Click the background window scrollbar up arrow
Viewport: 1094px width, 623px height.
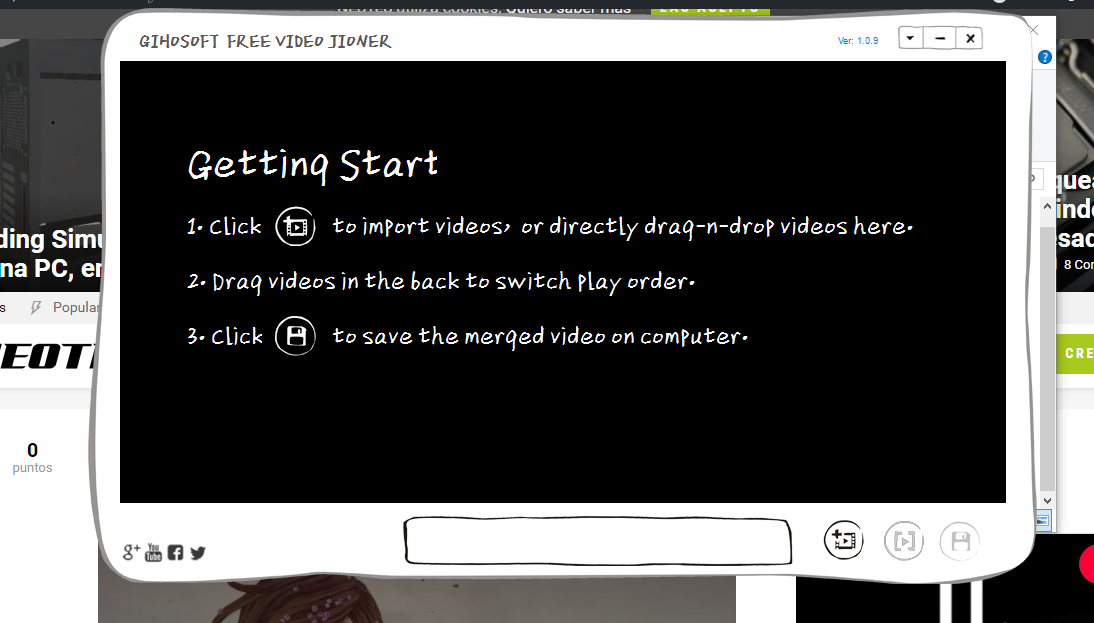[1047, 207]
